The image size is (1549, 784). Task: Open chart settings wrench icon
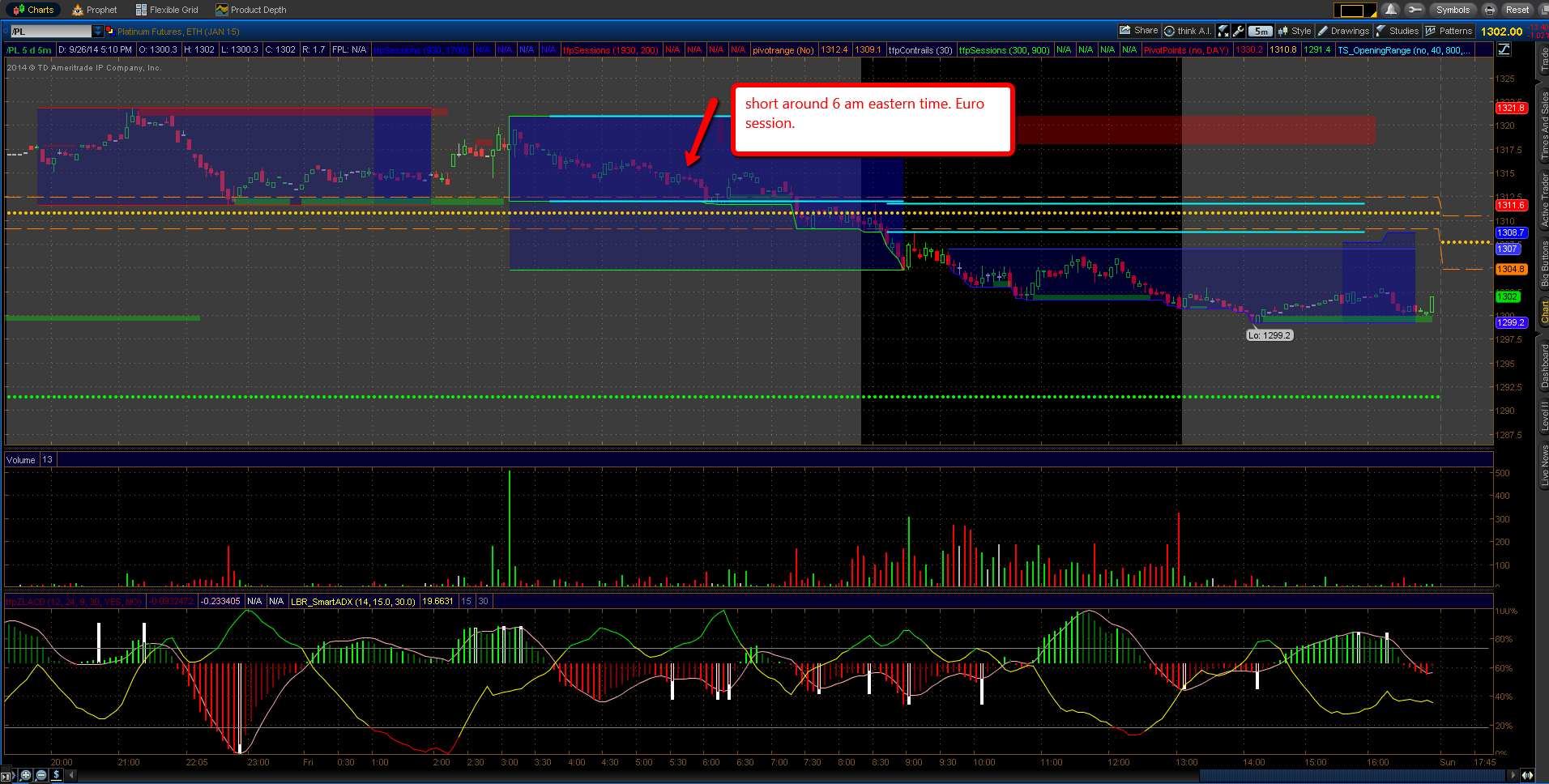click(1238, 31)
